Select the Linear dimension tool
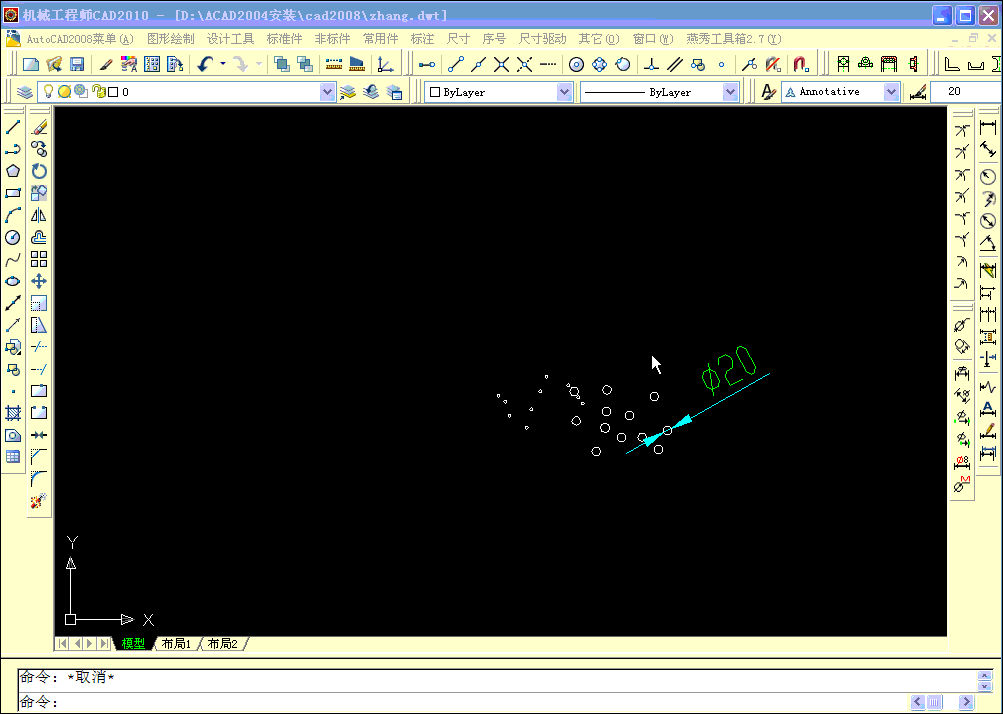 click(x=988, y=127)
